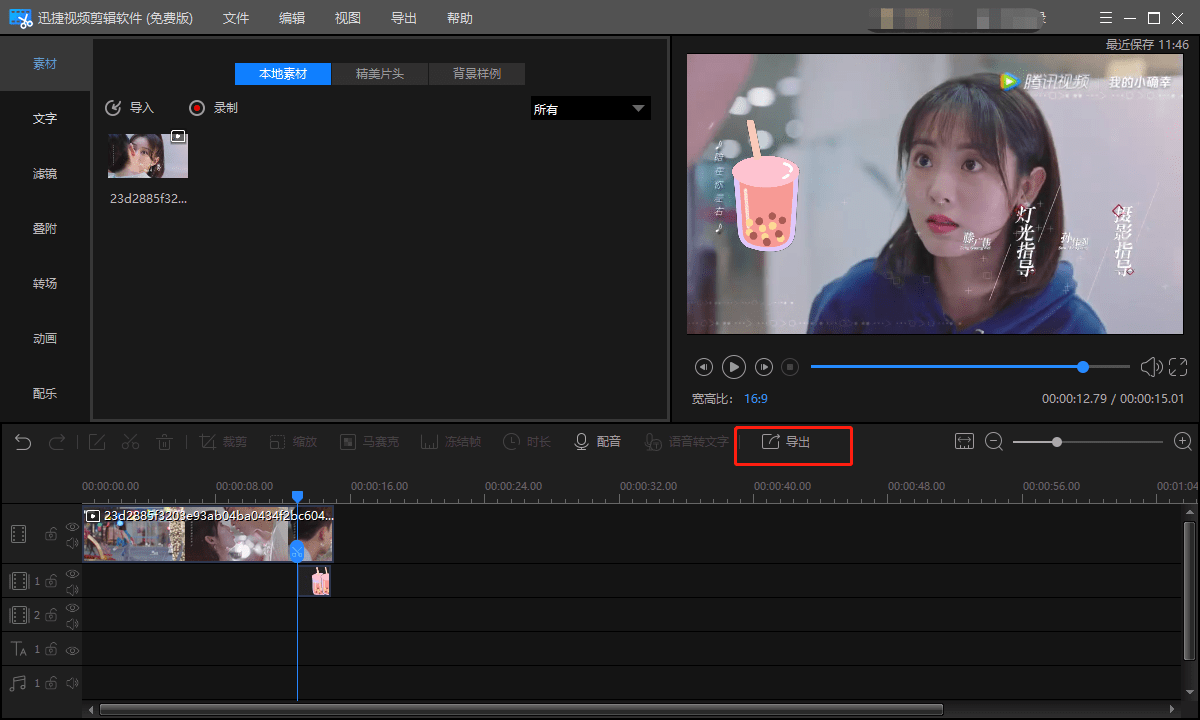Open the 文件 menu

[x=236, y=18]
